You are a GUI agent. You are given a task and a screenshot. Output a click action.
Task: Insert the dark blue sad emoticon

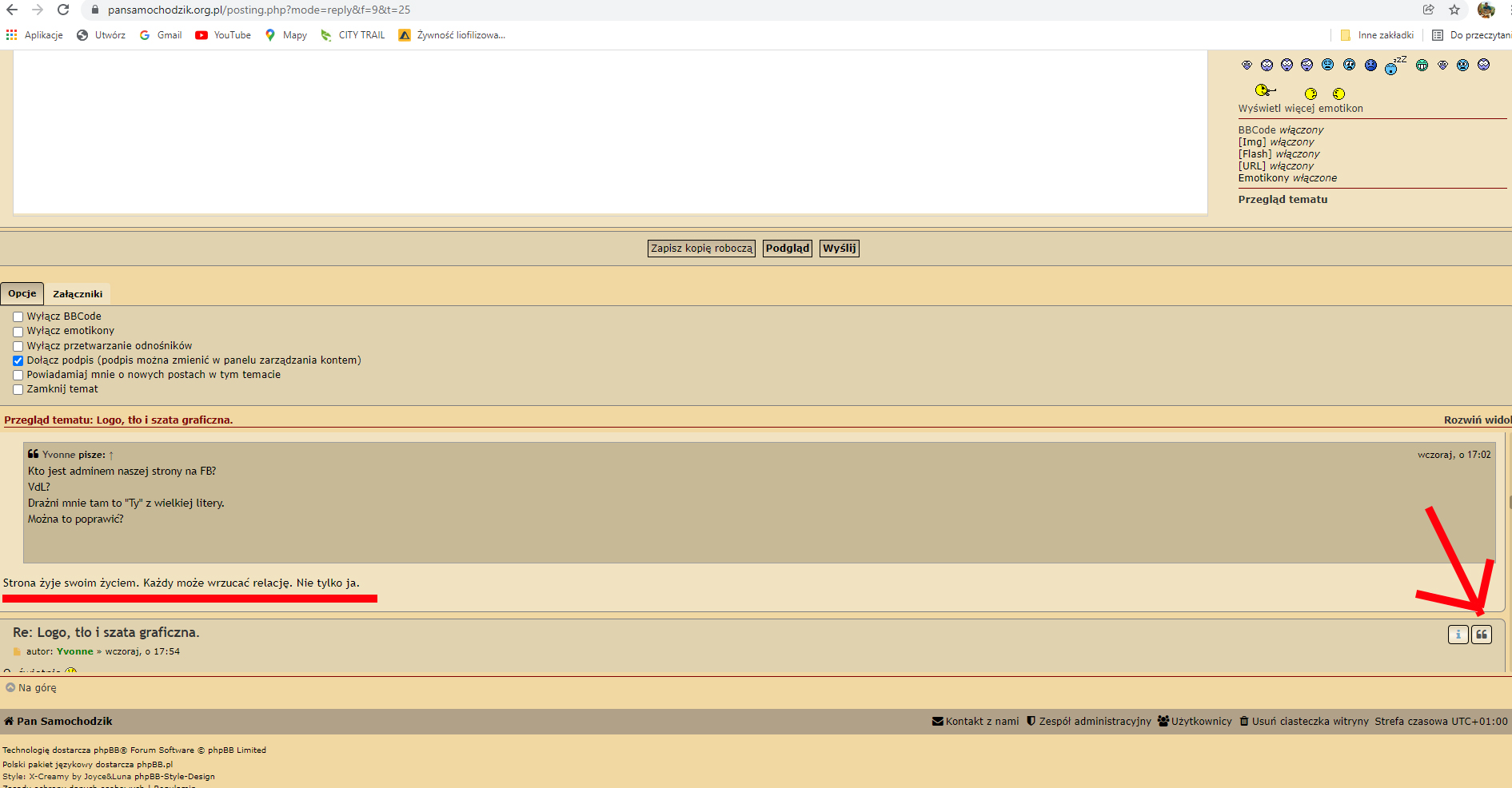1370,66
